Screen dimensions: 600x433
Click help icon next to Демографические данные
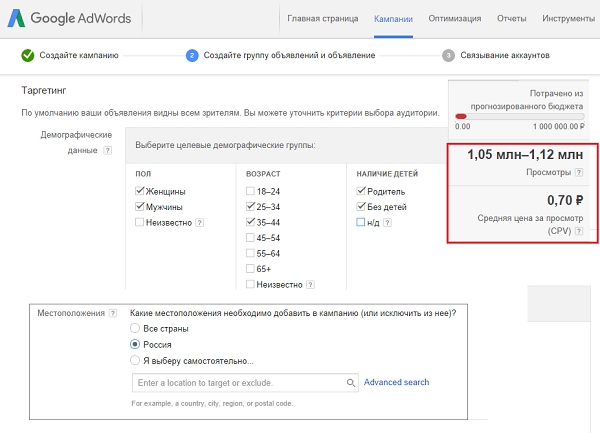click(x=108, y=150)
